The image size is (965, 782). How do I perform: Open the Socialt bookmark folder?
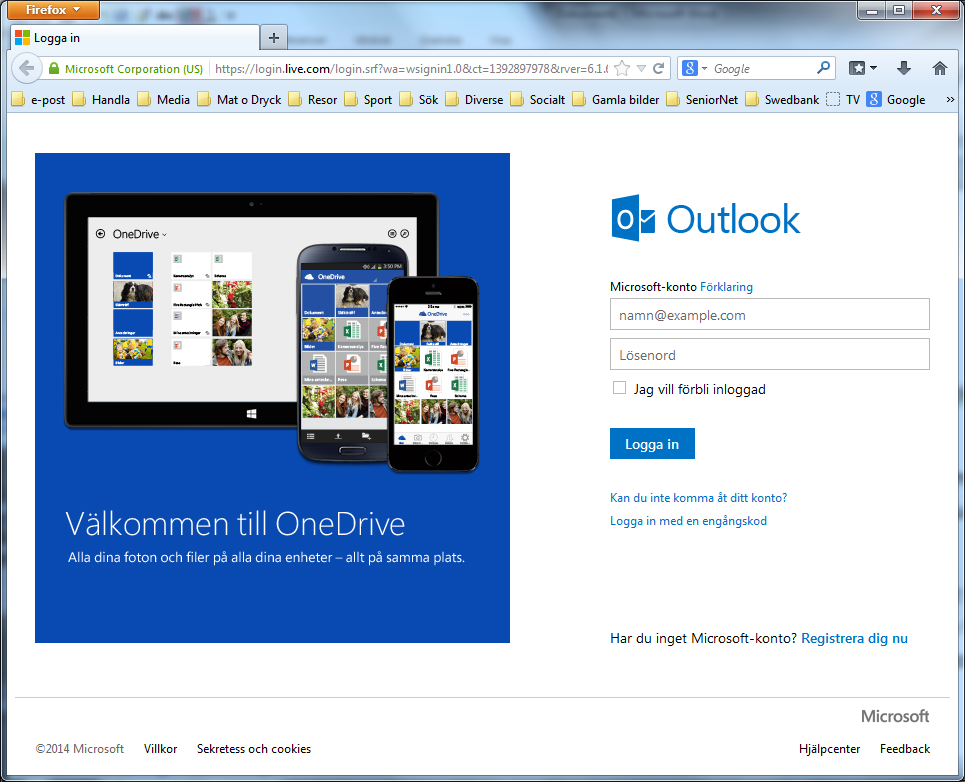[x=538, y=100]
